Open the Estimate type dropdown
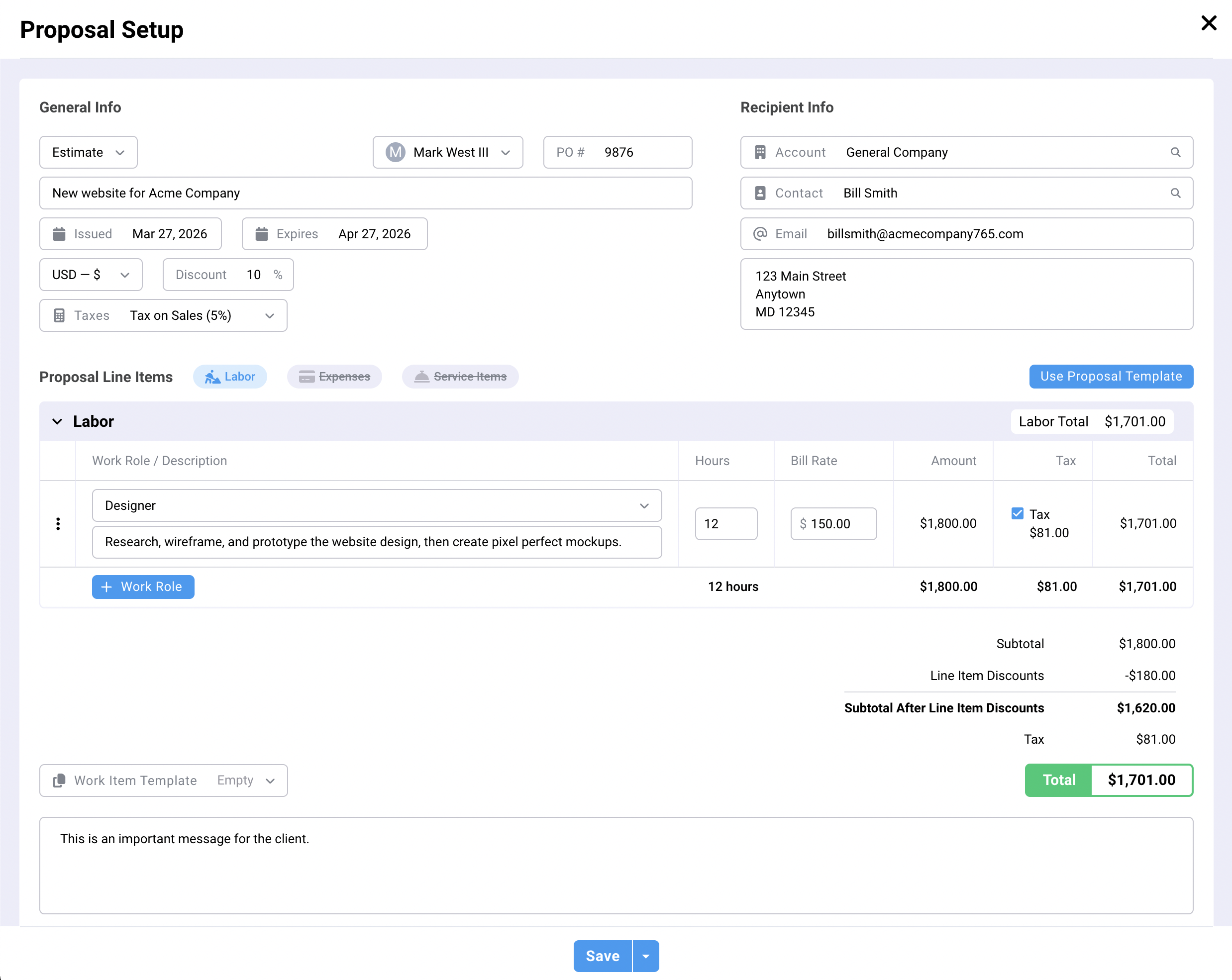This screenshot has width=1232, height=980. tap(89, 152)
